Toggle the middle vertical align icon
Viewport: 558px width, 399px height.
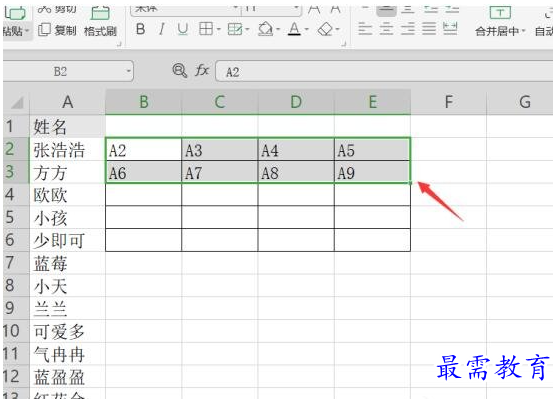(386, 11)
